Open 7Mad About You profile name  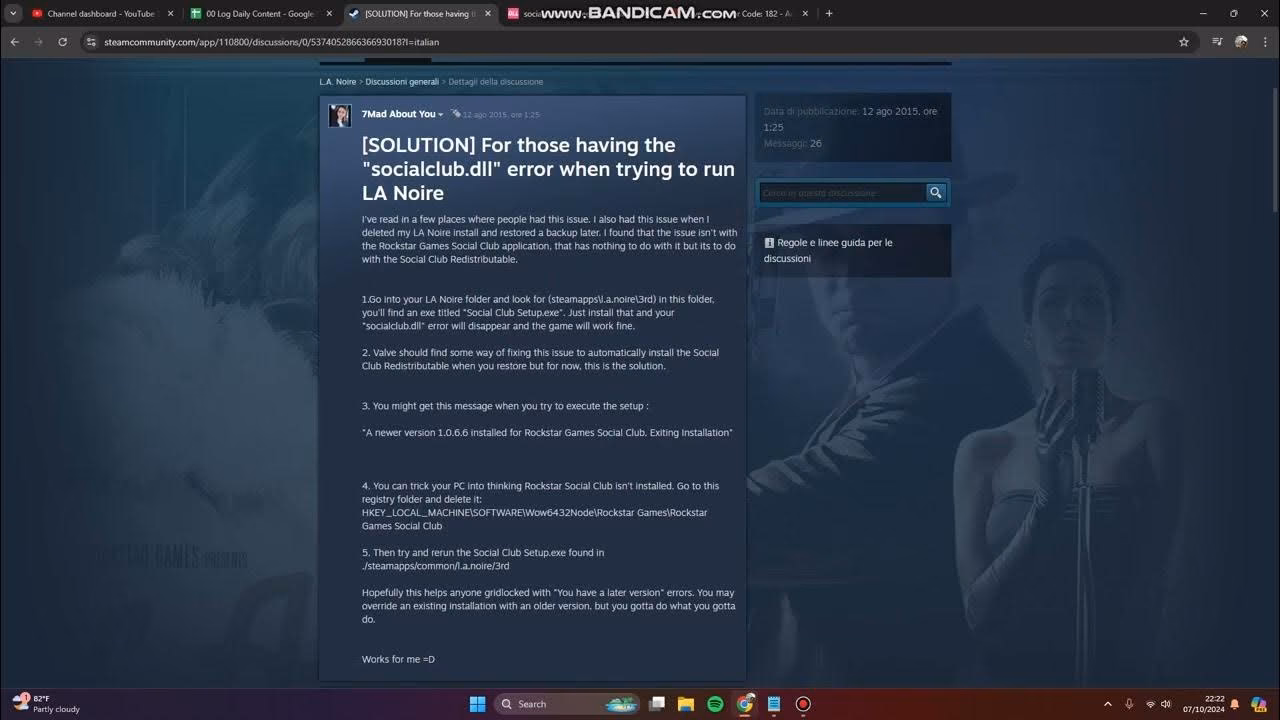coord(398,114)
